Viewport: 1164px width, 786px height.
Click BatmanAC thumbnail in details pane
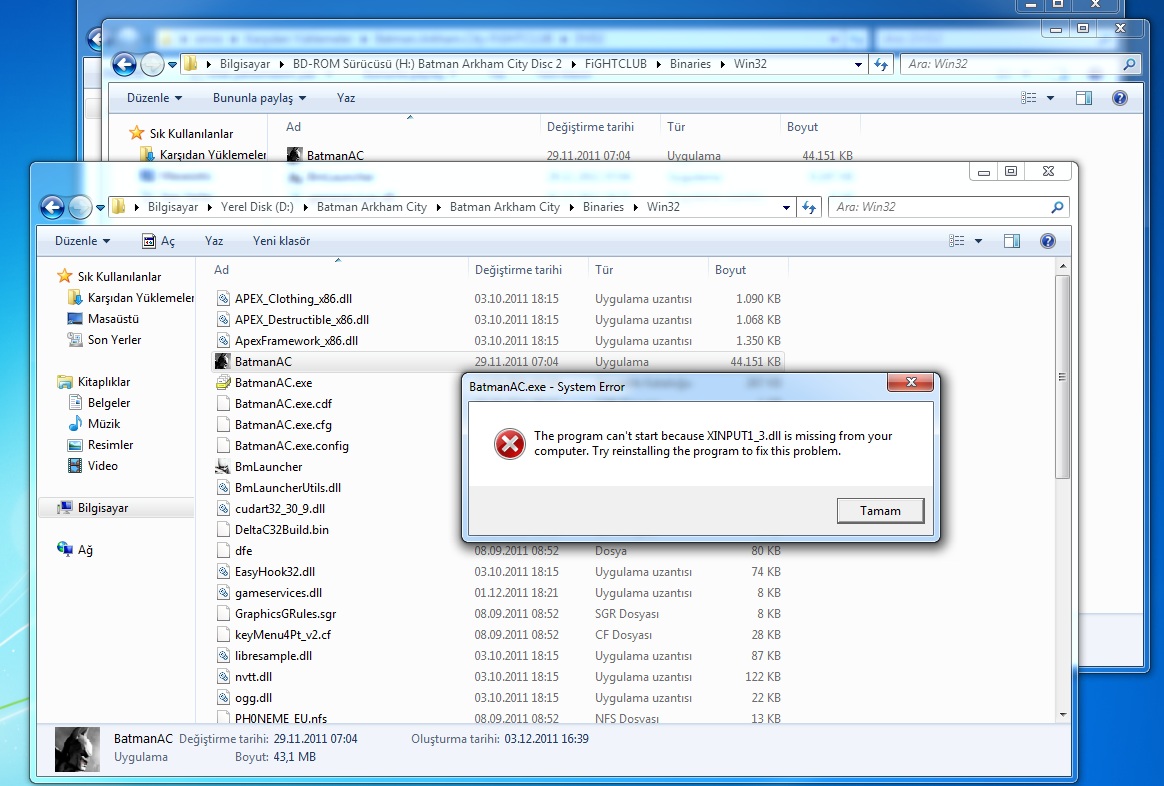[x=77, y=749]
